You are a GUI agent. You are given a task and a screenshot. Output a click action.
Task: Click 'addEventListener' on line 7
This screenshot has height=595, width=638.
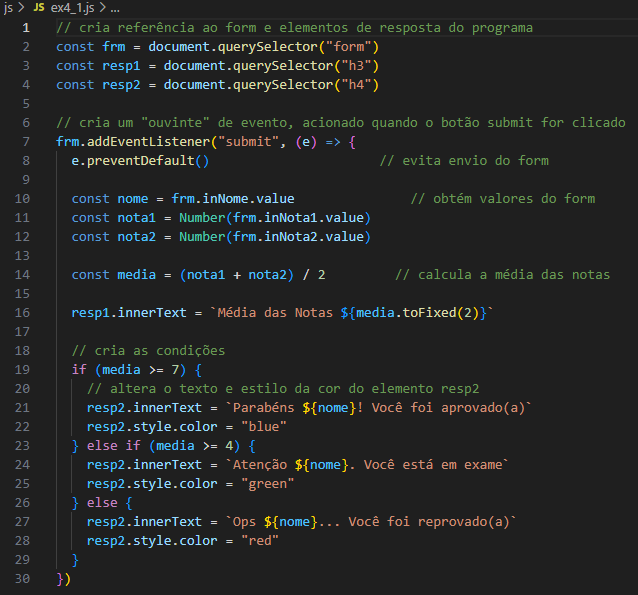click(149, 142)
